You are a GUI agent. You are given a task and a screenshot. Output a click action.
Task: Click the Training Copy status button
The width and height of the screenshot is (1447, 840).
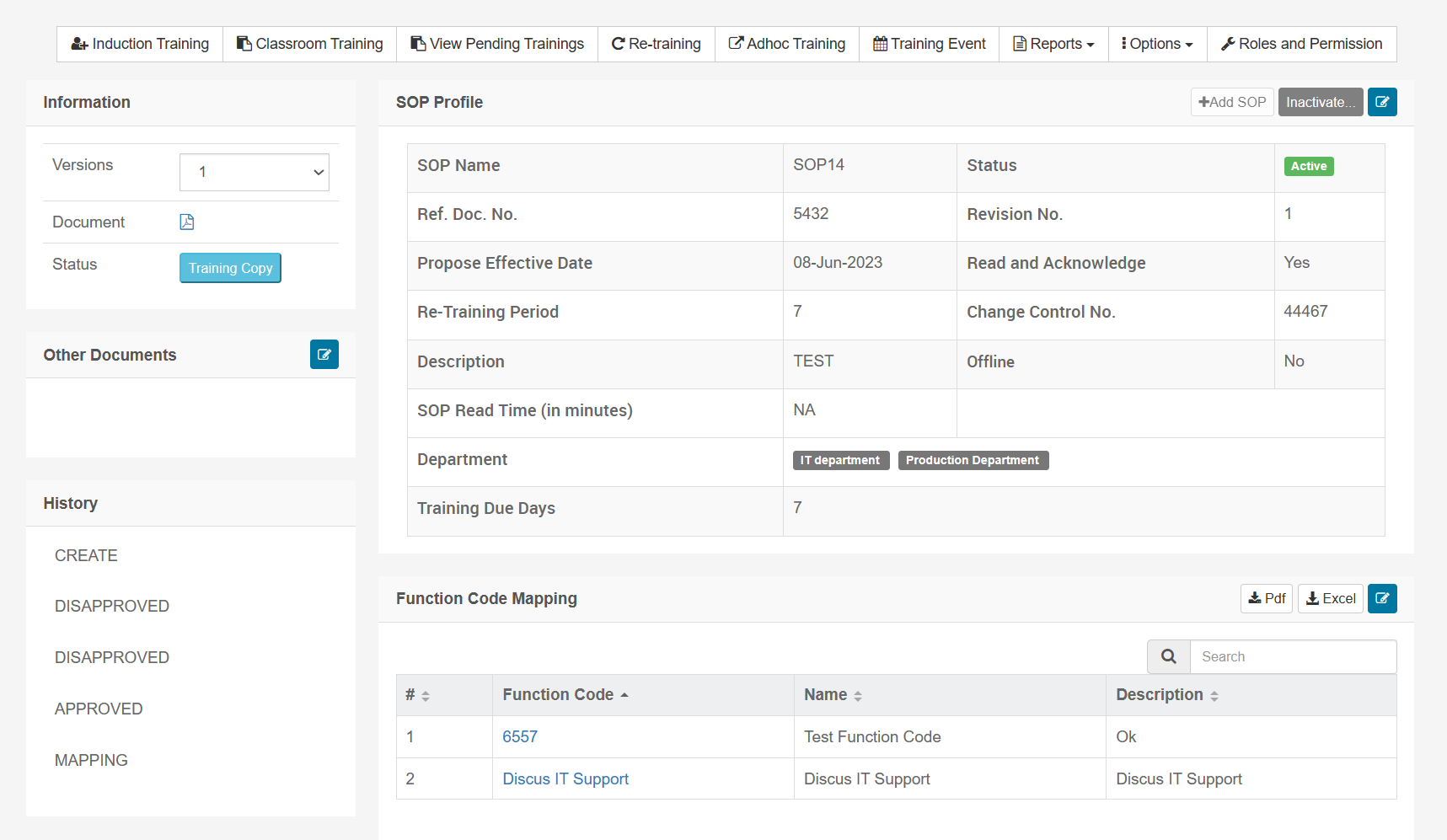pyautogui.click(x=230, y=268)
